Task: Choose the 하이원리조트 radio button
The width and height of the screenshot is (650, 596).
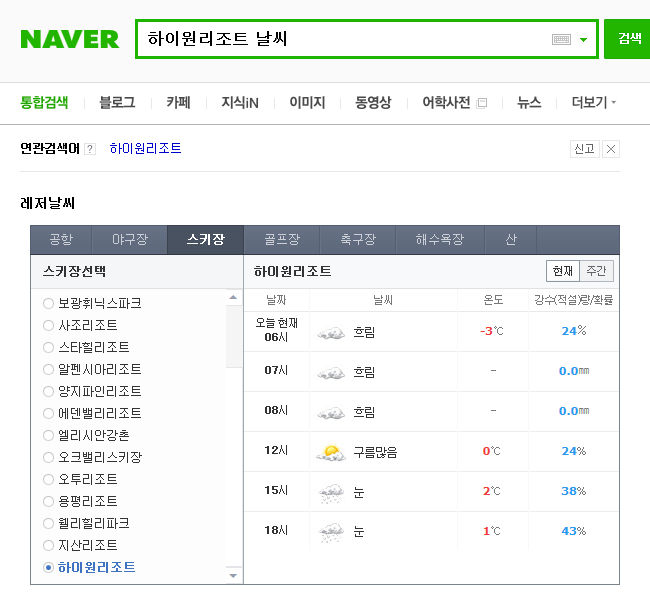Action: pos(49,567)
